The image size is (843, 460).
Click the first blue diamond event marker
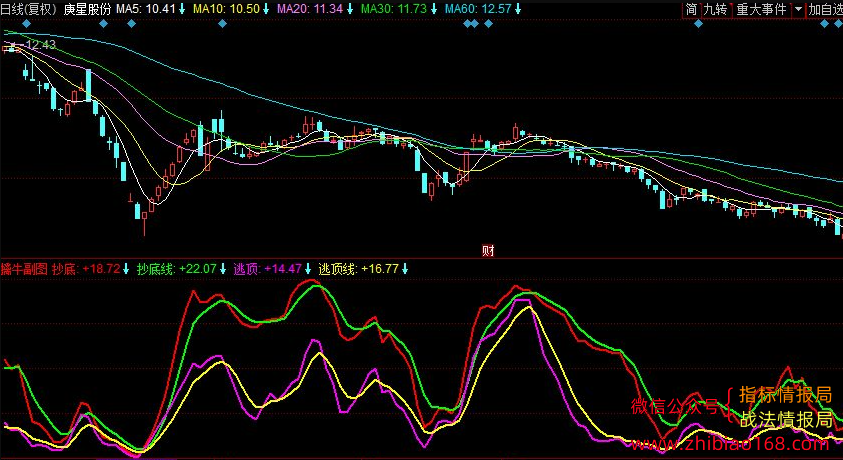pos(27,23)
